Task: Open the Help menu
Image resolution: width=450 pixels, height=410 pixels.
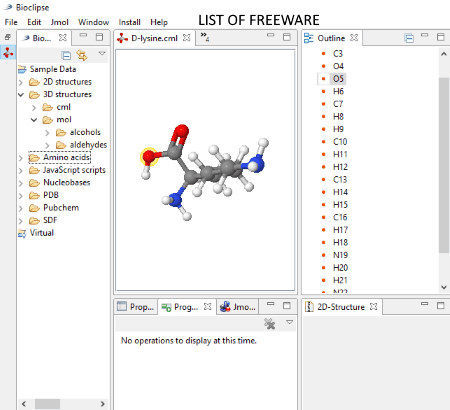Action: (x=159, y=22)
